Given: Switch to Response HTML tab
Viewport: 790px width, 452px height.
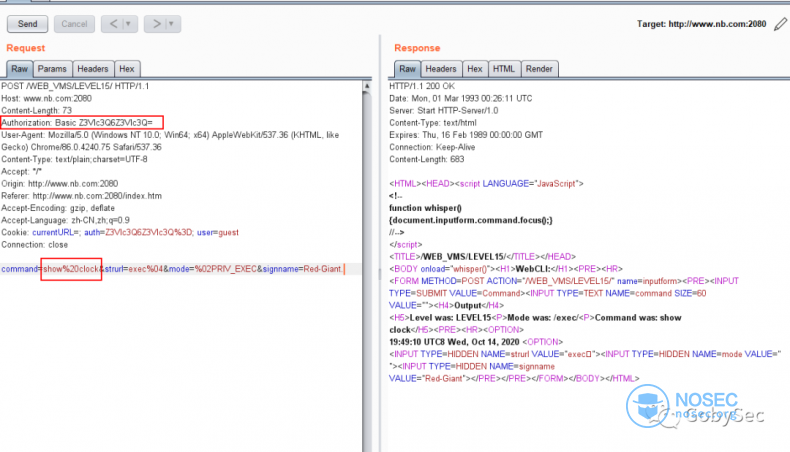Looking at the screenshot, I should (x=504, y=69).
